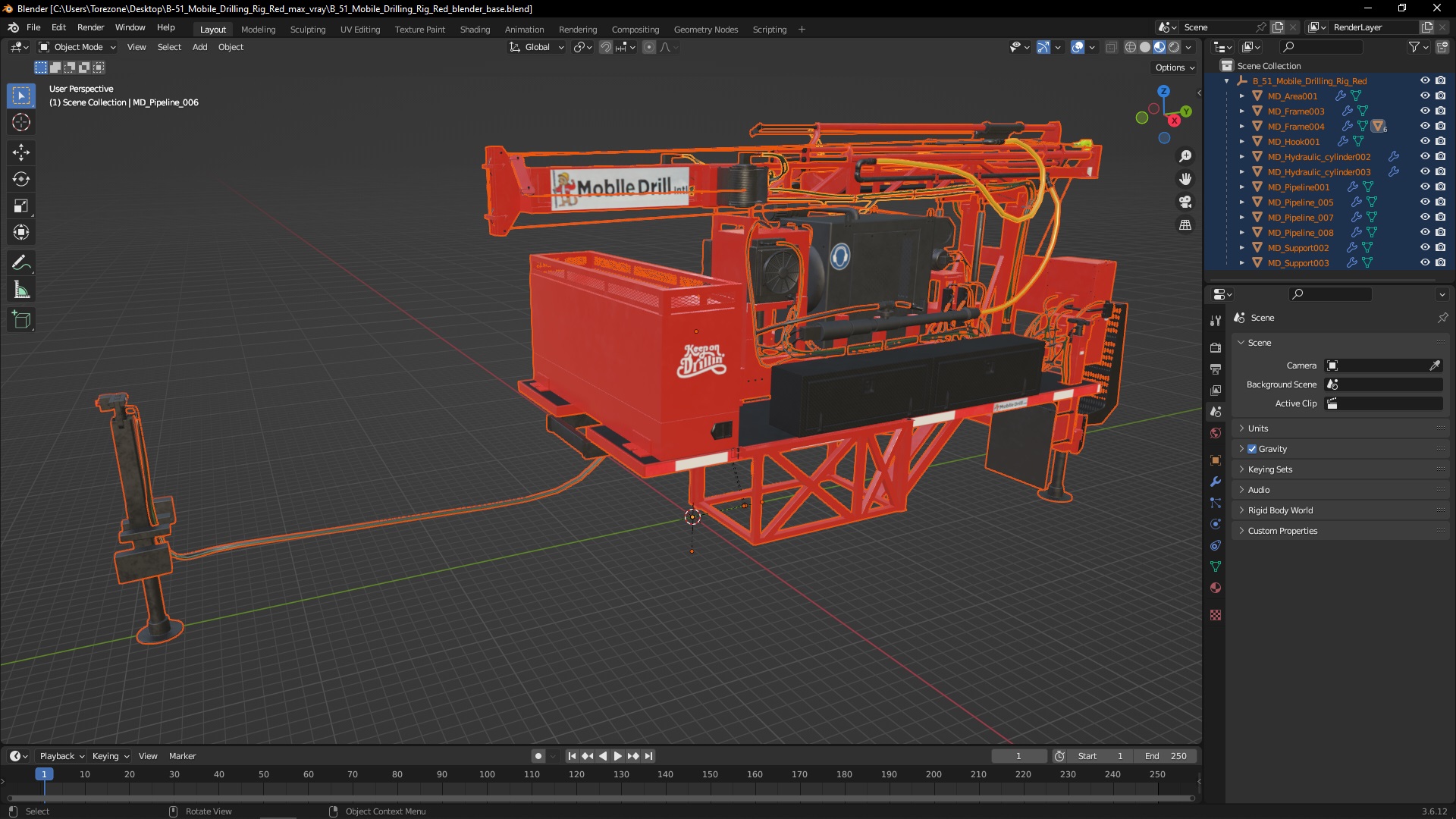This screenshot has width=1456, height=819.
Task: Switch to the Scripting workspace tab
Action: [x=769, y=30]
